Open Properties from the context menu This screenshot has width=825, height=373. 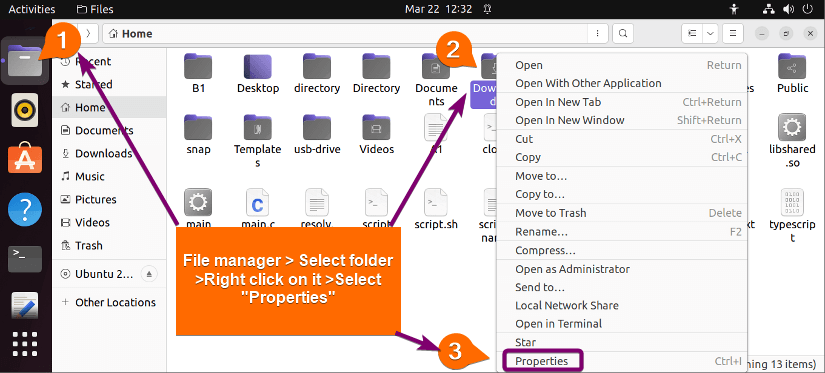pyautogui.click(x=621, y=361)
